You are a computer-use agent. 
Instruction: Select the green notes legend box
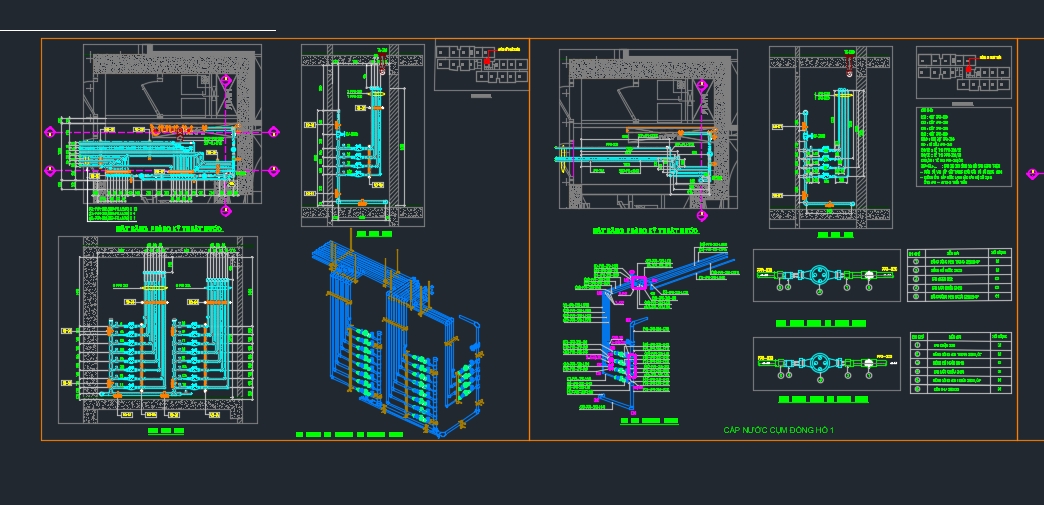click(963, 147)
